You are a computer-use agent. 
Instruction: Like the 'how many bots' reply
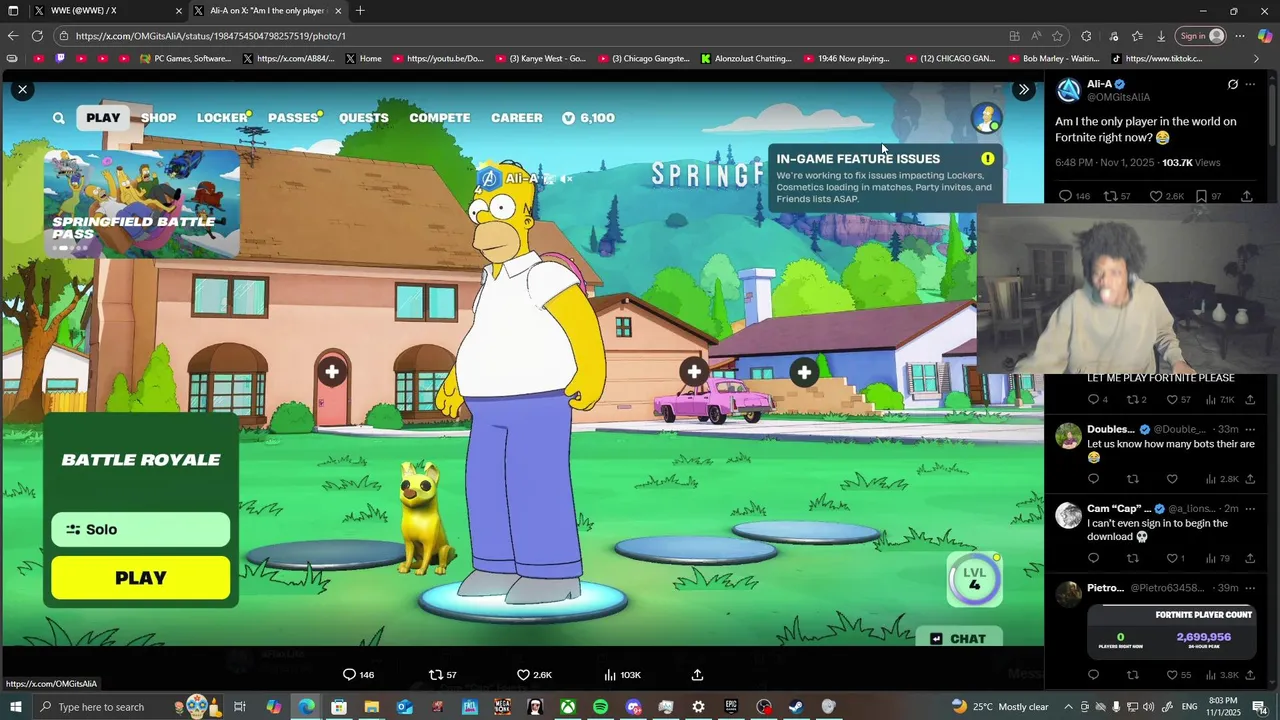(x=1172, y=479)
